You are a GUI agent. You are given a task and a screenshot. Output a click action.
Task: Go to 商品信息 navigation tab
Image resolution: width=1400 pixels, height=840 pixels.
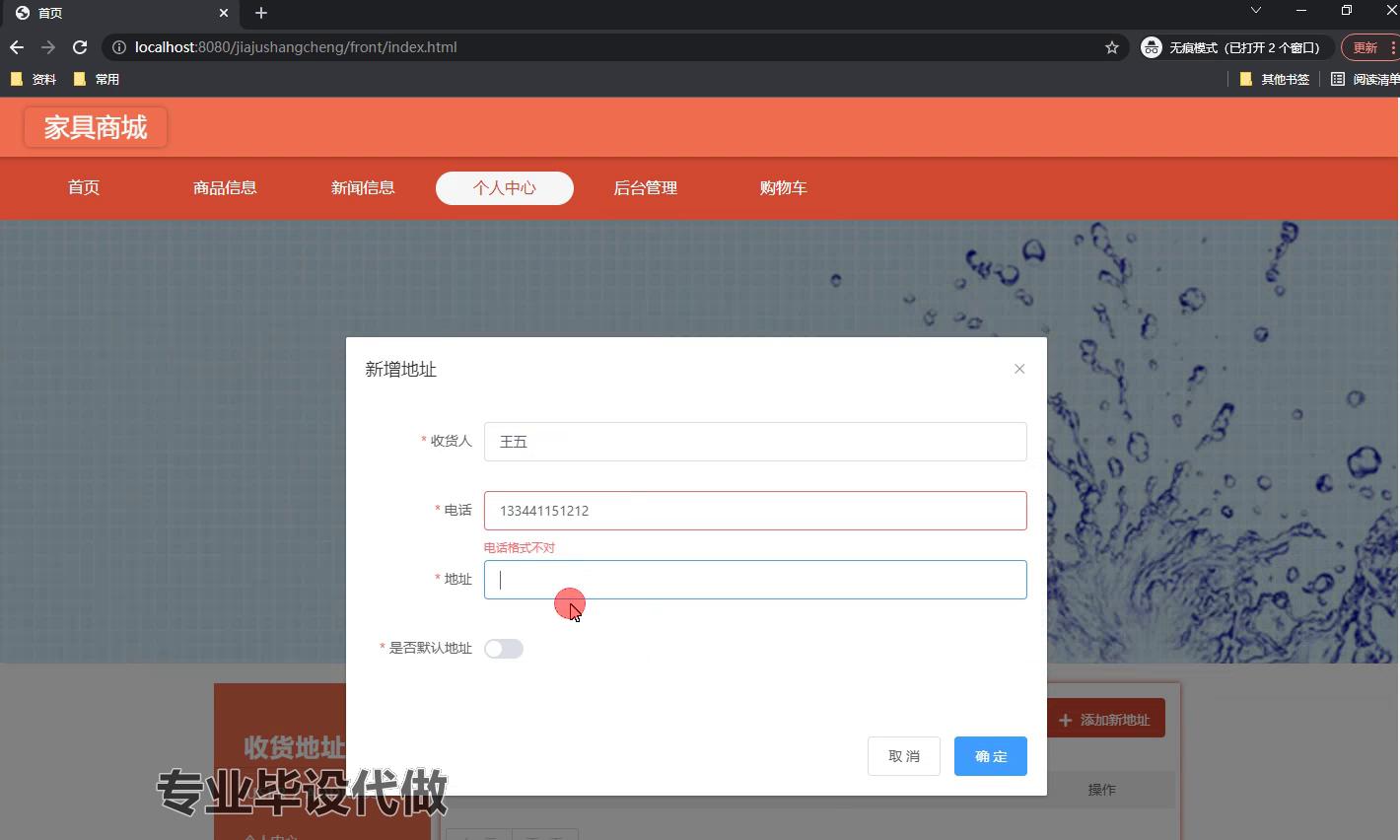coord(225,188)
